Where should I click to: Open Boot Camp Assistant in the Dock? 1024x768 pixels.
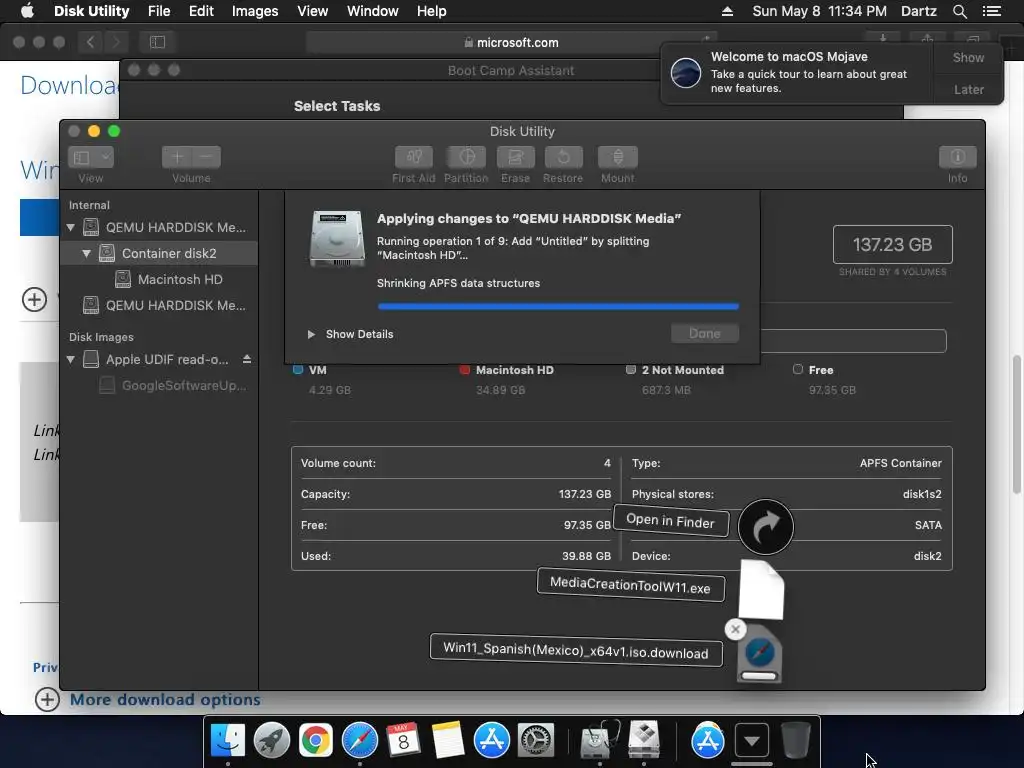pyautogui.click(x=644, y=741)
